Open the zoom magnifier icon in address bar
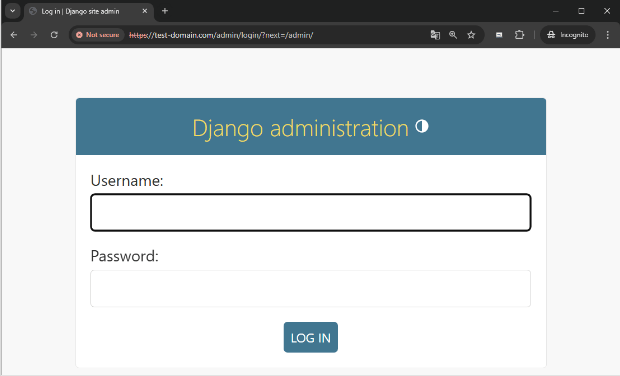 pyautogui.click(x=453, y=35)
